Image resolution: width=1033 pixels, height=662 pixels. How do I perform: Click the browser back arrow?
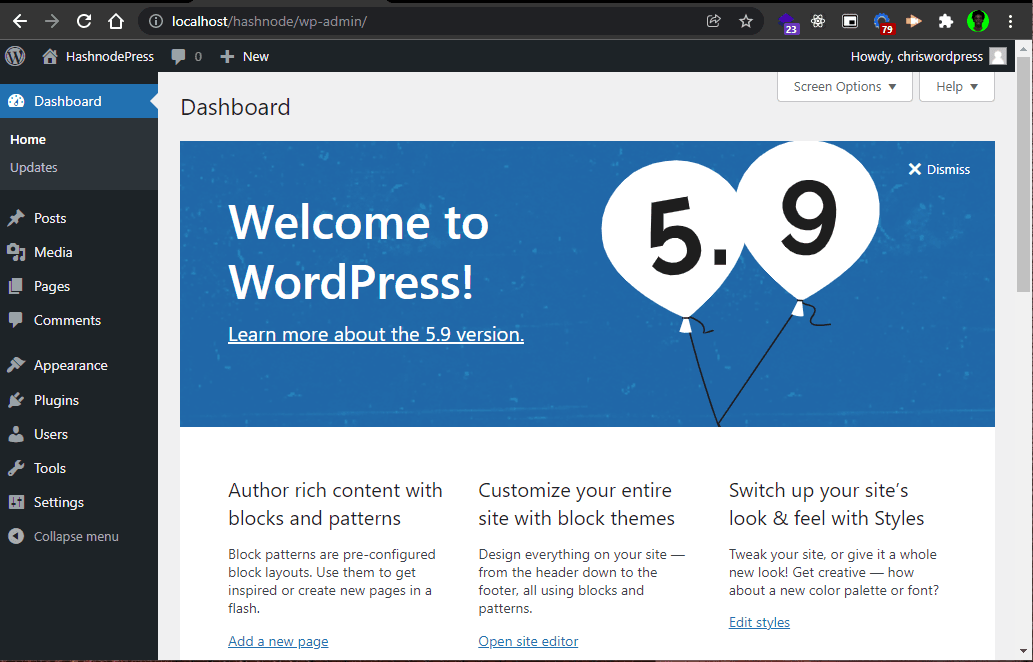(x=20, y=21)
